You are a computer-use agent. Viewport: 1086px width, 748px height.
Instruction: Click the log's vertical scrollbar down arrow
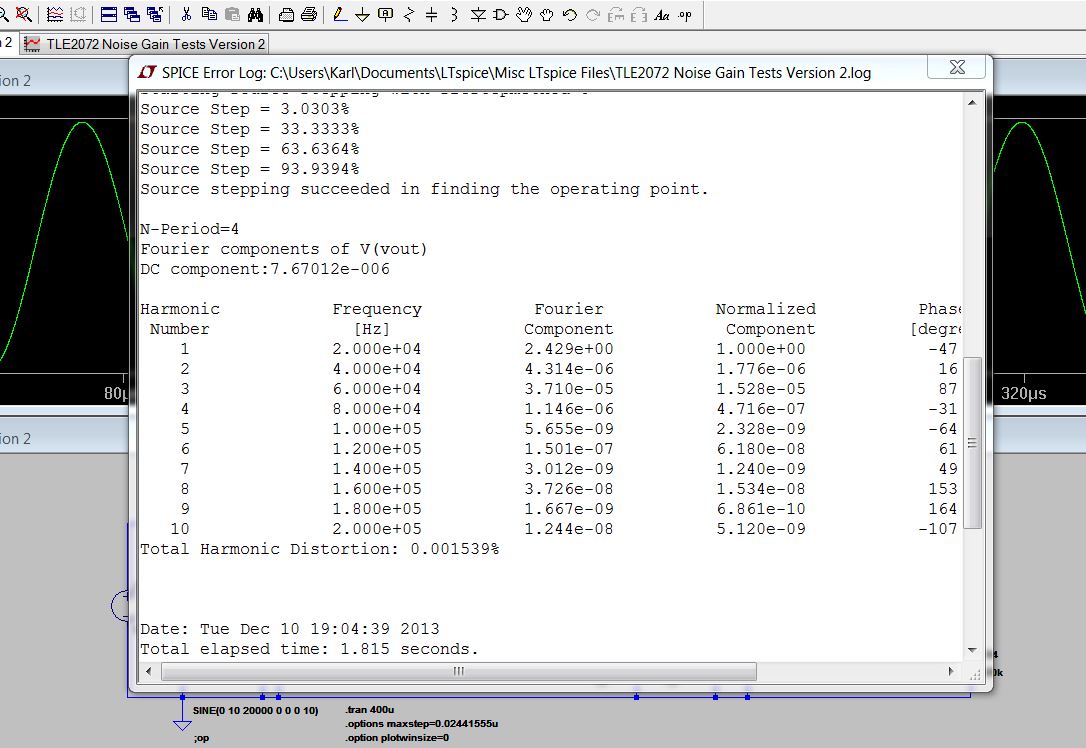coord(972,650)
